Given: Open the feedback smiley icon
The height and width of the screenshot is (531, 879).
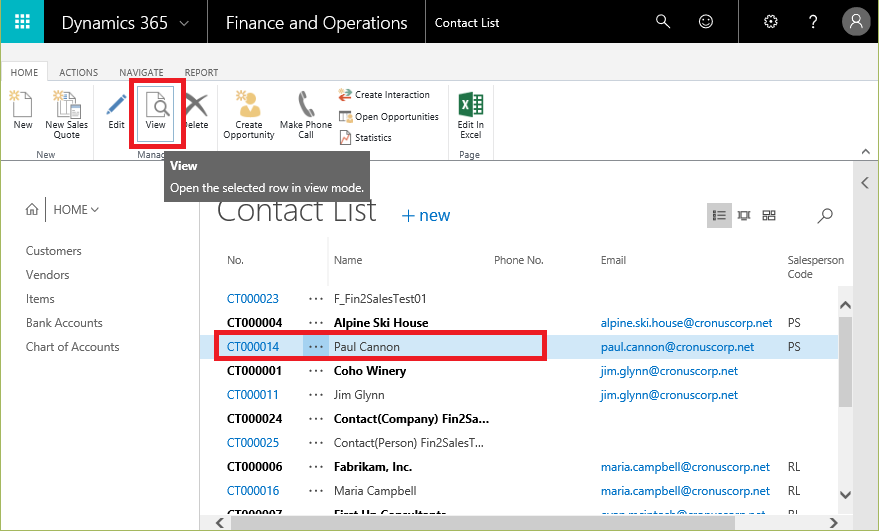Looking at the screenshot, I should point(705,22).
